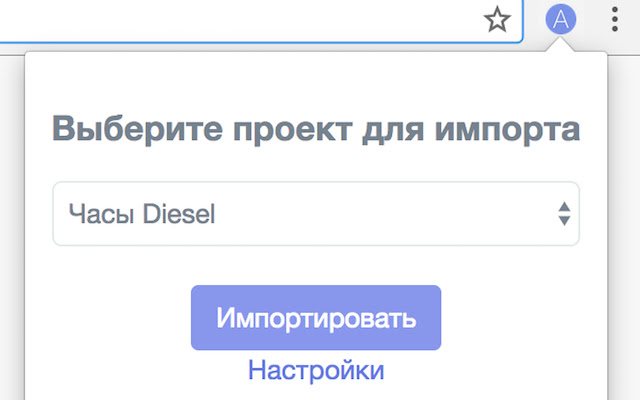Image resolution: width=640 pixels, height=400 pixels.
Task: Click the 'Часы Diesel' selected project text
Action: click(x=141, y=213)
